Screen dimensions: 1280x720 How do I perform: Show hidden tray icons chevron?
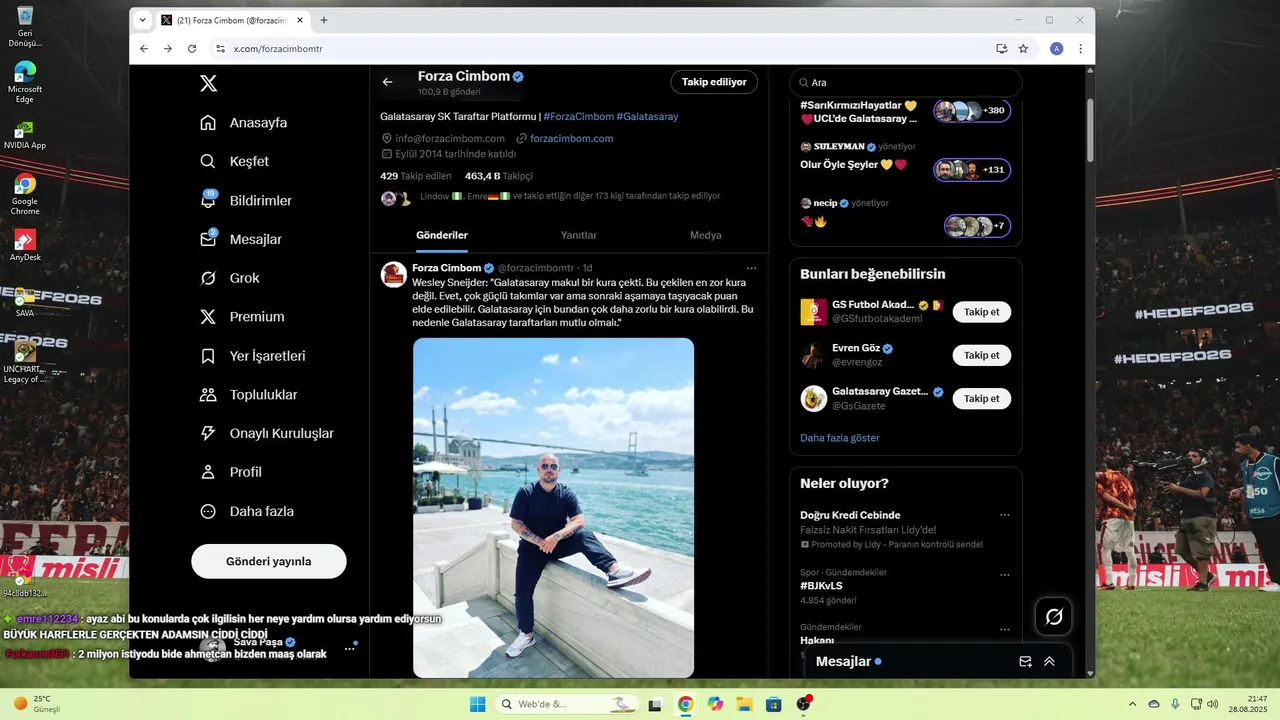tap(1132, 704)
